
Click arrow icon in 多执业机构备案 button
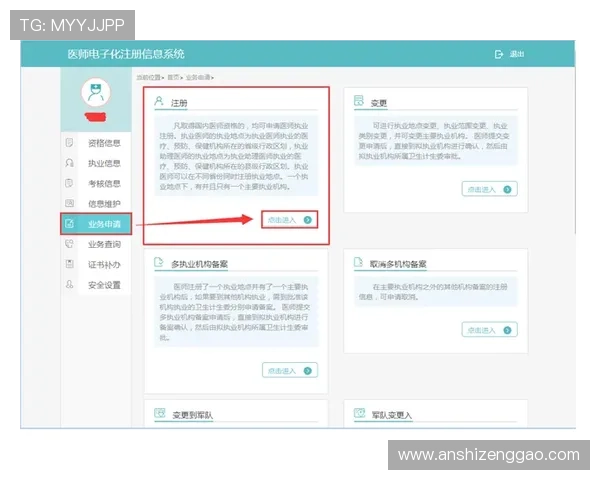click(x=308, y=371)
